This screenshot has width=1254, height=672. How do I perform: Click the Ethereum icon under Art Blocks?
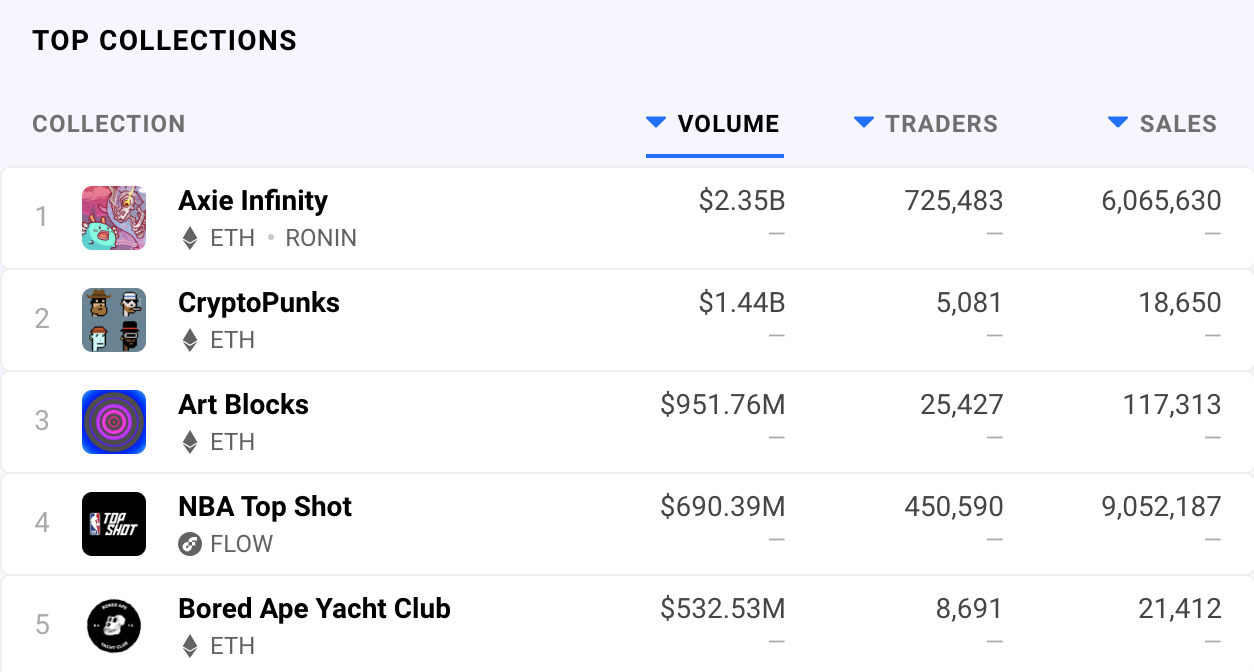(x=190, y=443)
